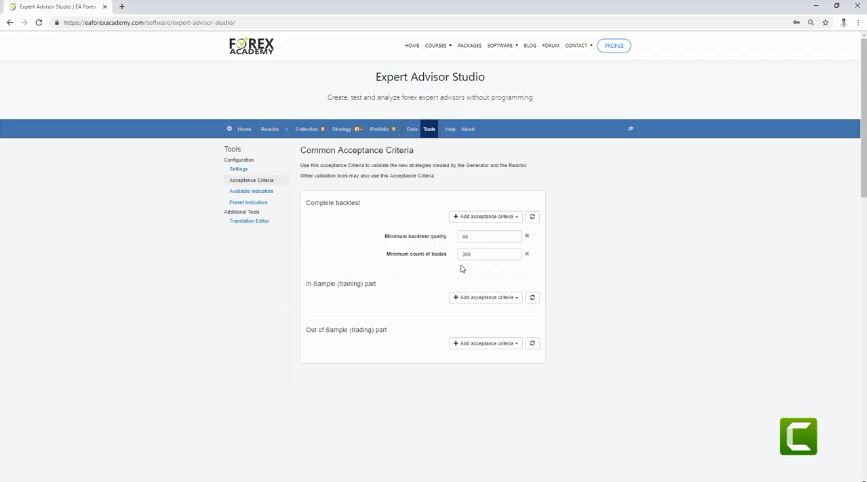Bookmark this page with the star icon
867x482 pixels.
[825, 22]
